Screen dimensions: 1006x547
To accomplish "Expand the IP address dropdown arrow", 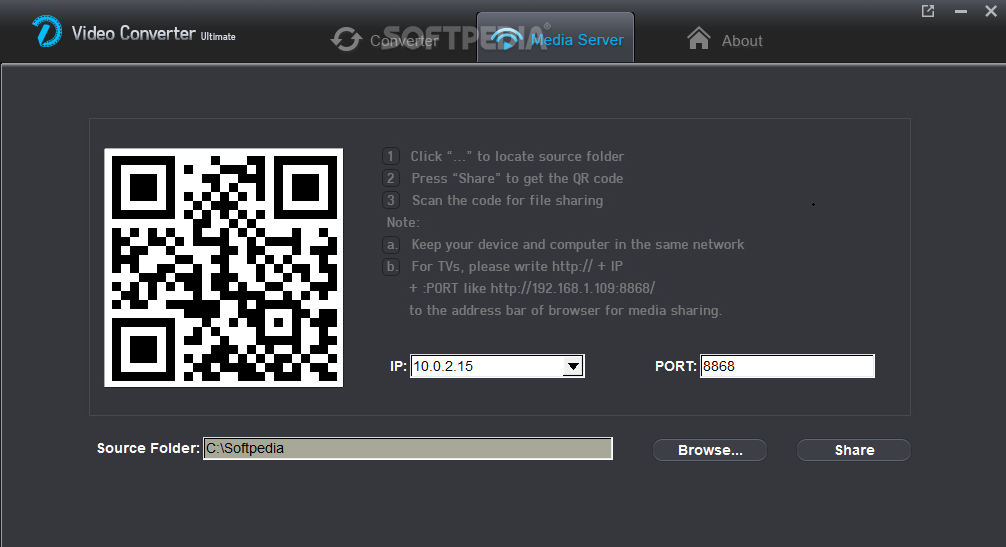I will pyautogui.click(x=573, y=367).
